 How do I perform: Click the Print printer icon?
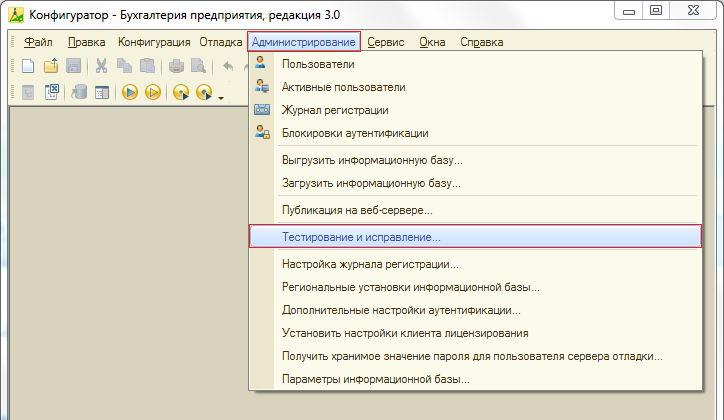coord(176,66)
